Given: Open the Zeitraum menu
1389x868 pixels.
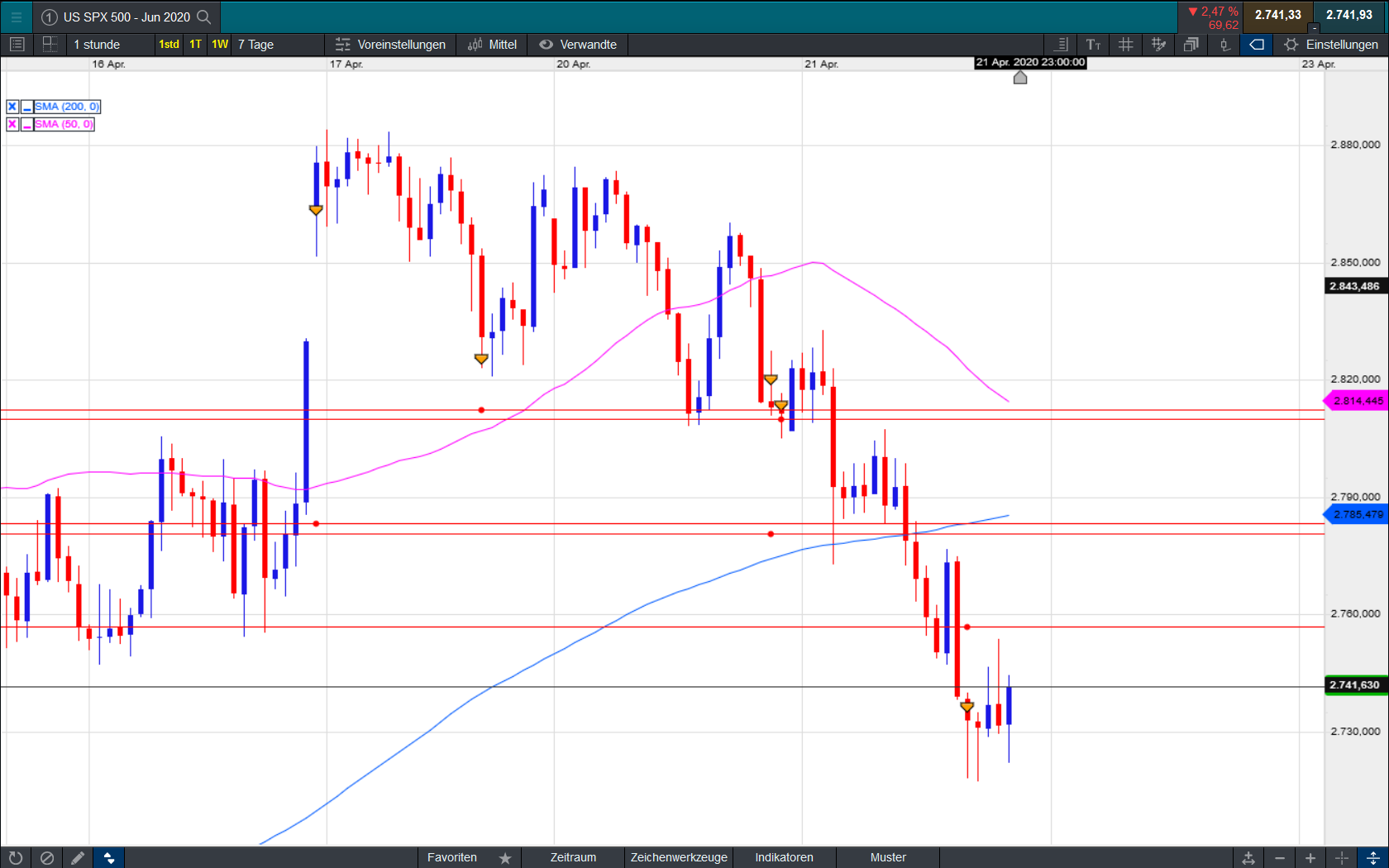Looking at the screenshot, I should click(x=573, y=857).
